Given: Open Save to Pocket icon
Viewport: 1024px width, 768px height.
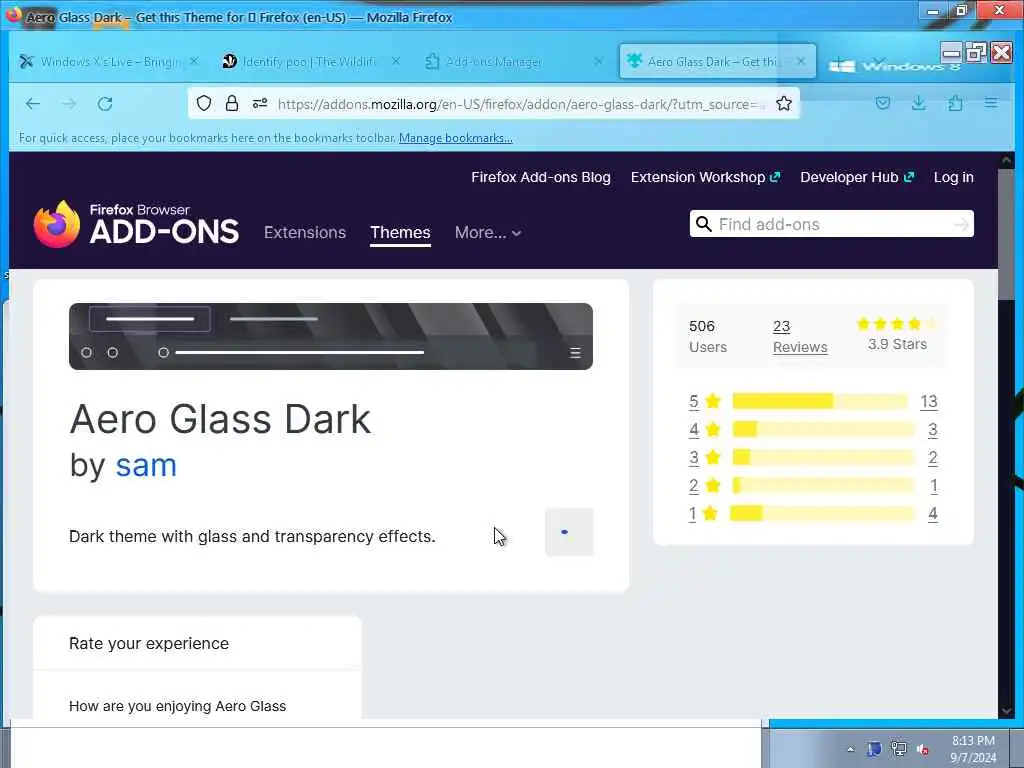Looking at the screenshot, I should [883, 103].
